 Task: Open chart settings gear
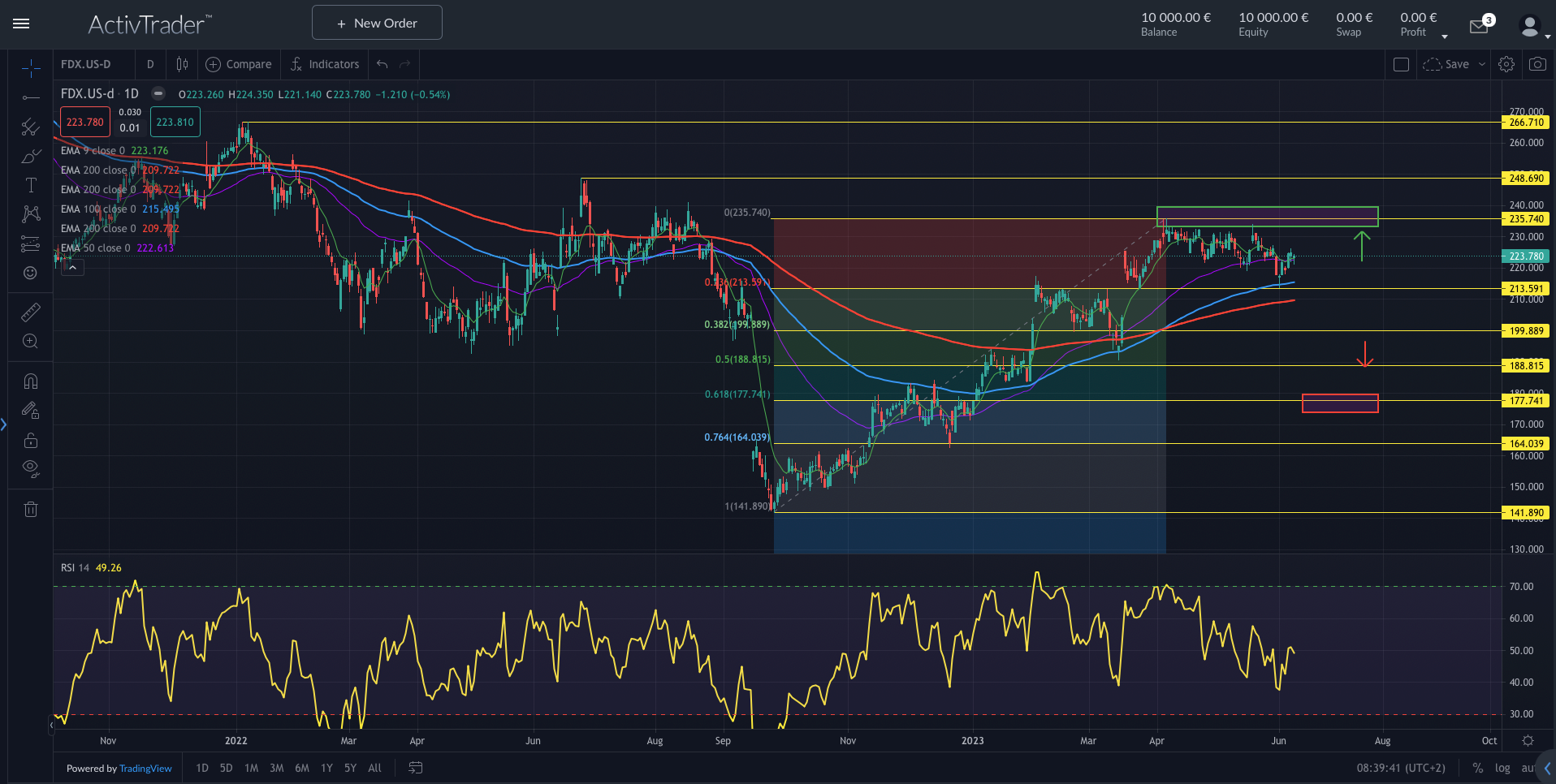tap(1506, 64)
